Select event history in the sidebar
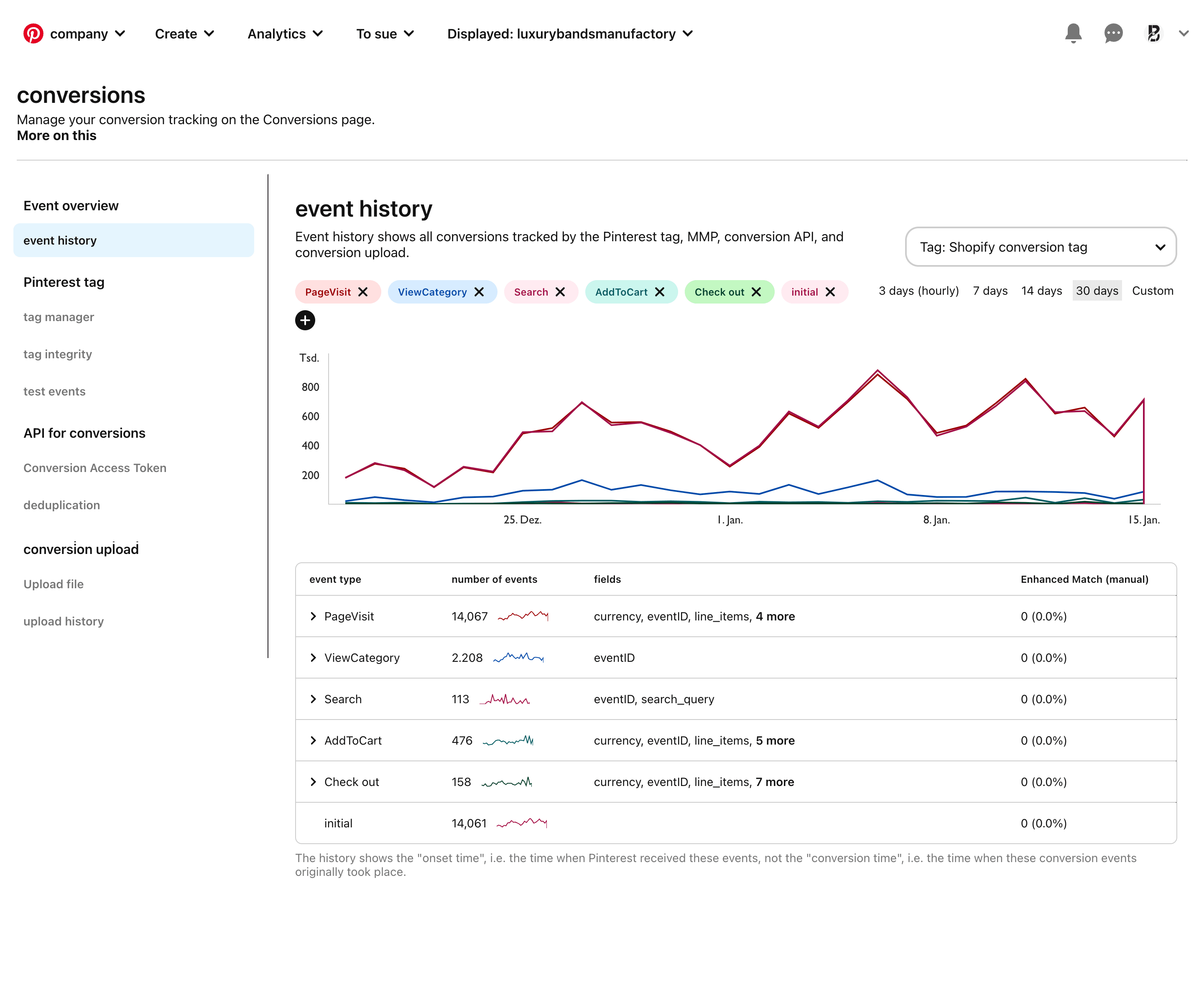 pyautogui.click(x=133, y=240)
